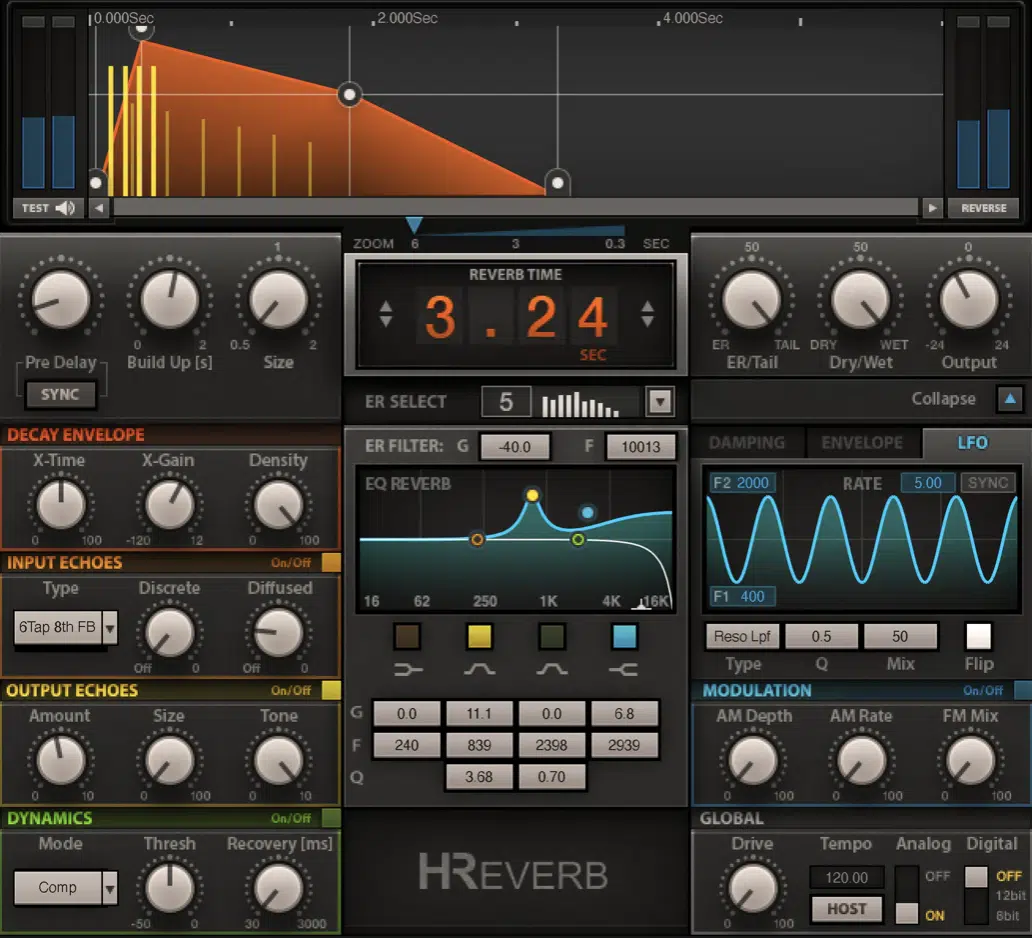The width and height of the screenshot is (1032, 938).
Task: Click the Discrete knob
Action: click(x=170, y=633)
